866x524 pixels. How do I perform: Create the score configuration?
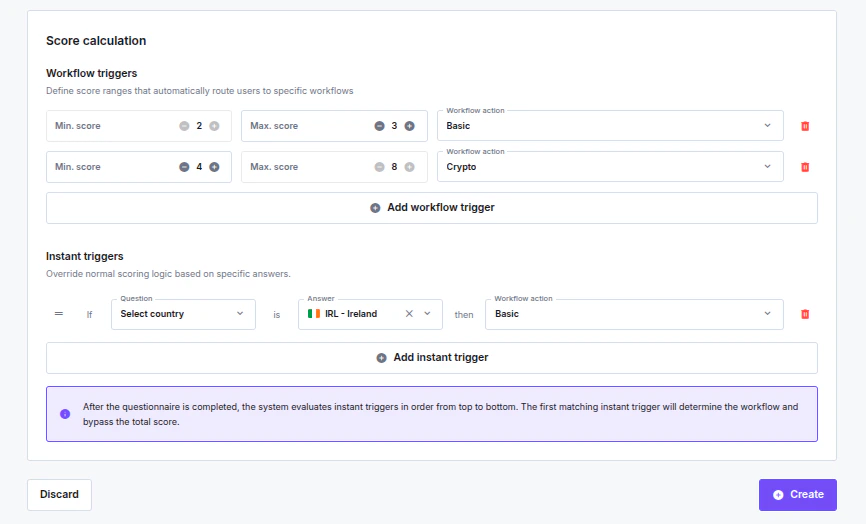[x=798, y=495]
